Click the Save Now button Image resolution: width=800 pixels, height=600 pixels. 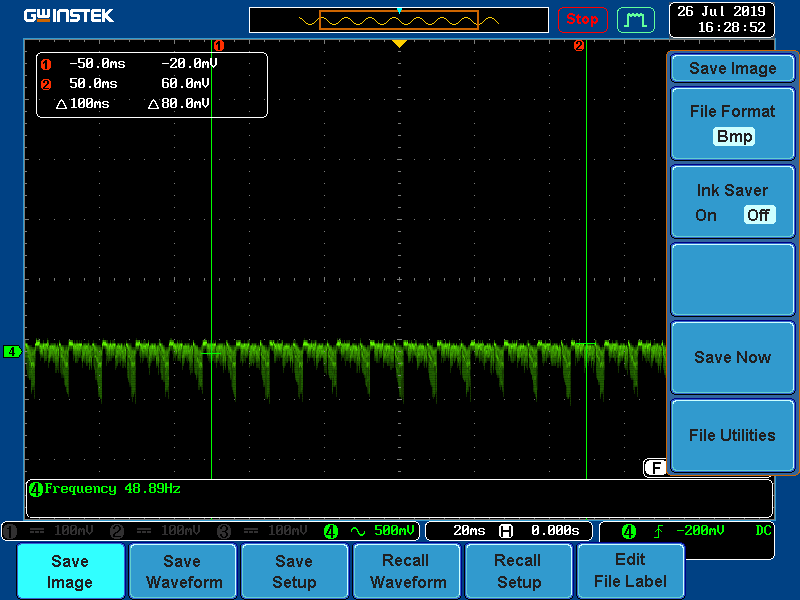(x=733, y=357)
